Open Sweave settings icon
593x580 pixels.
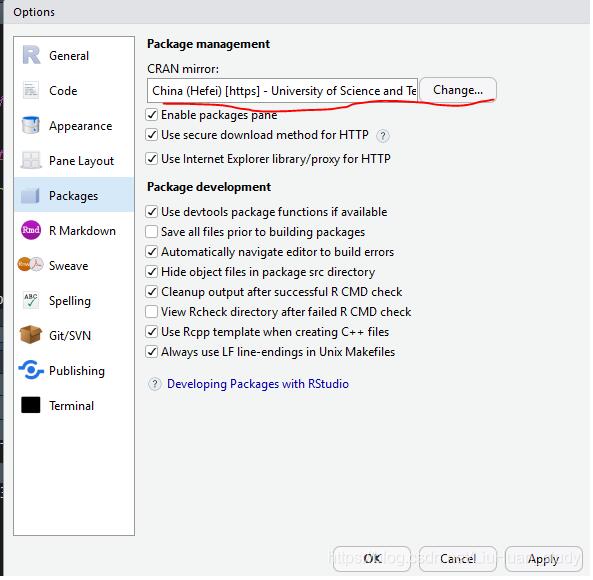click(x=31, y=265)
